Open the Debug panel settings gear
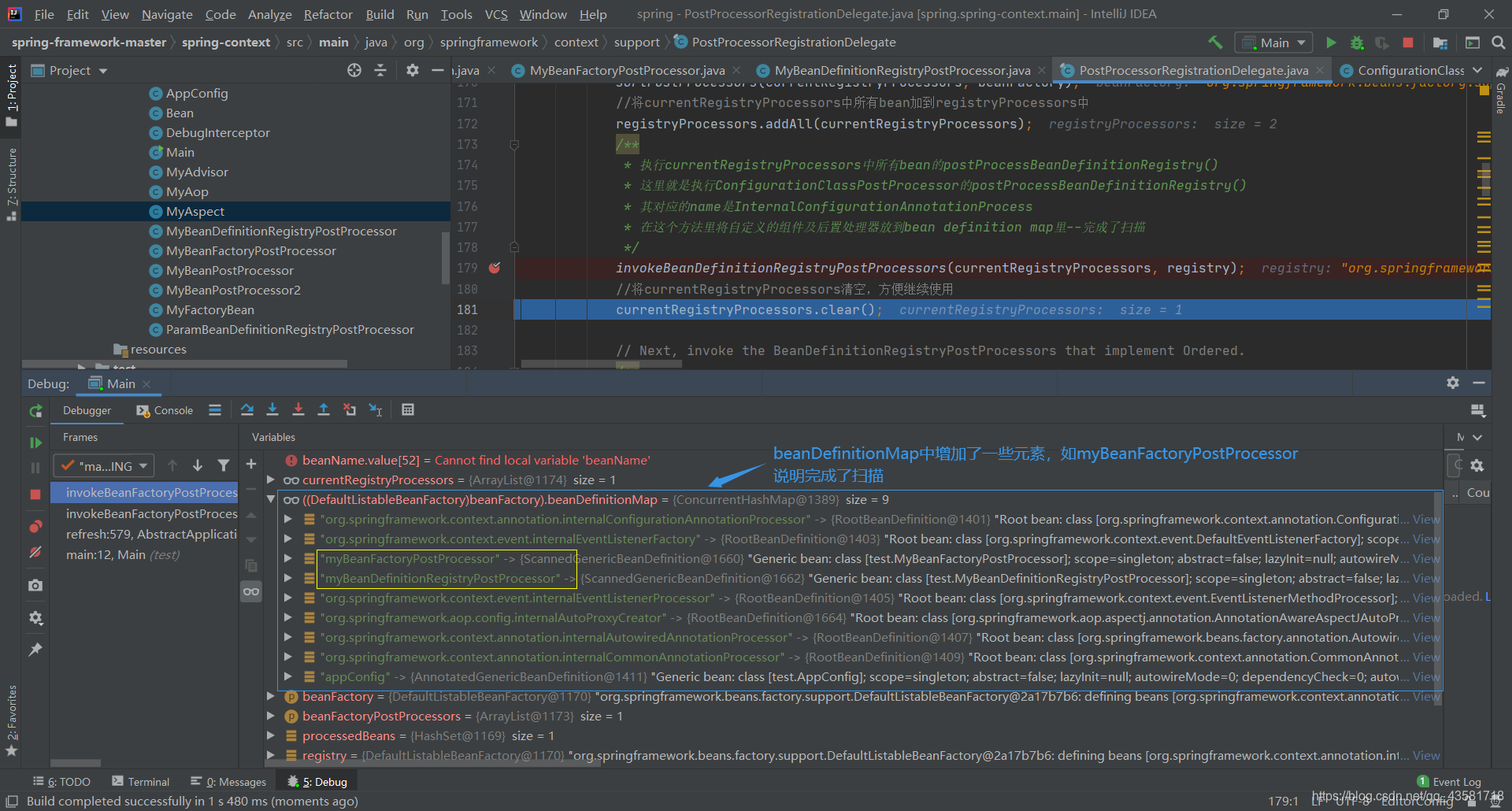 point(1453,383)
